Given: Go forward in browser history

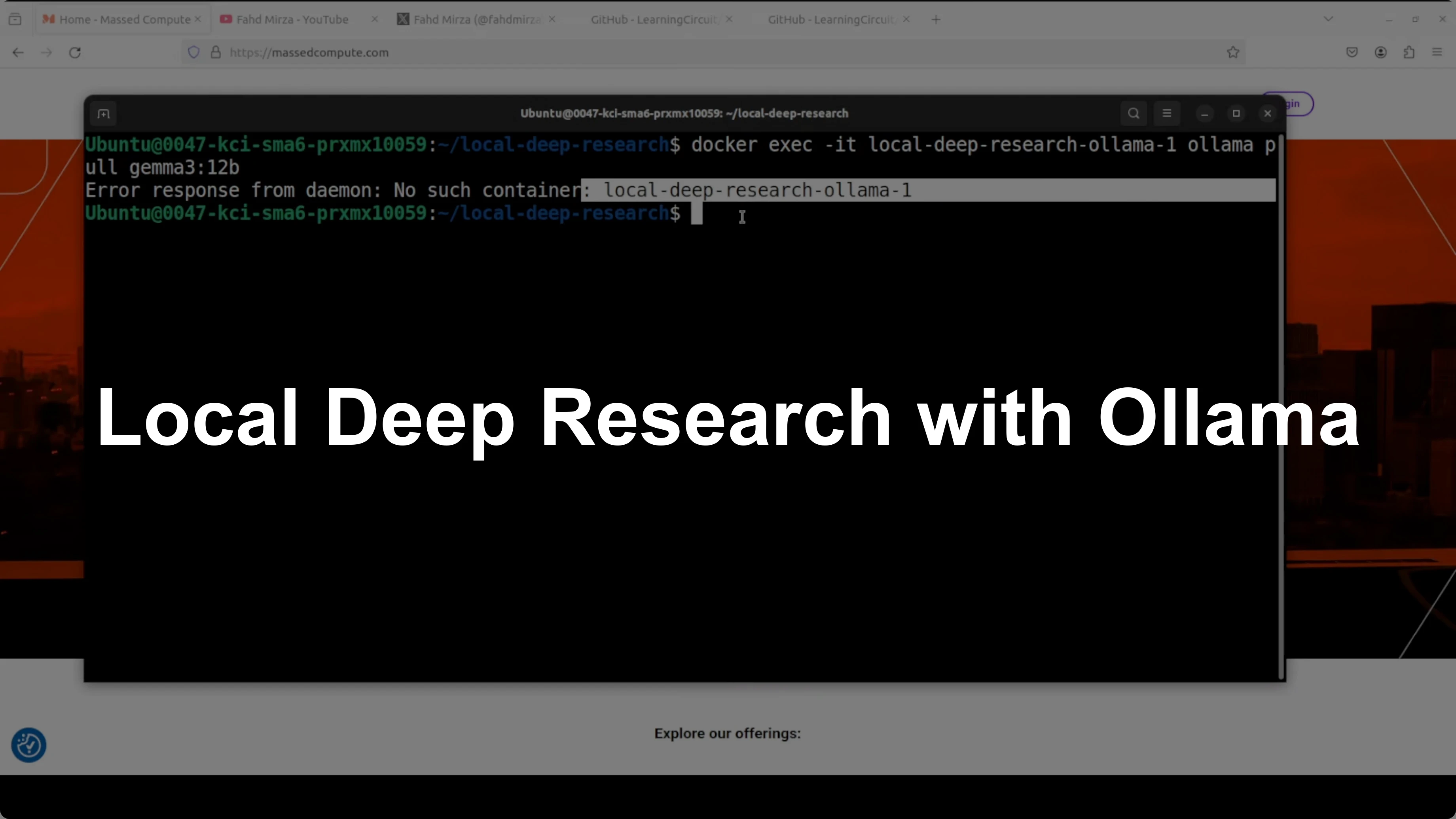Looking at the screenshot, I should pos(47,53).
